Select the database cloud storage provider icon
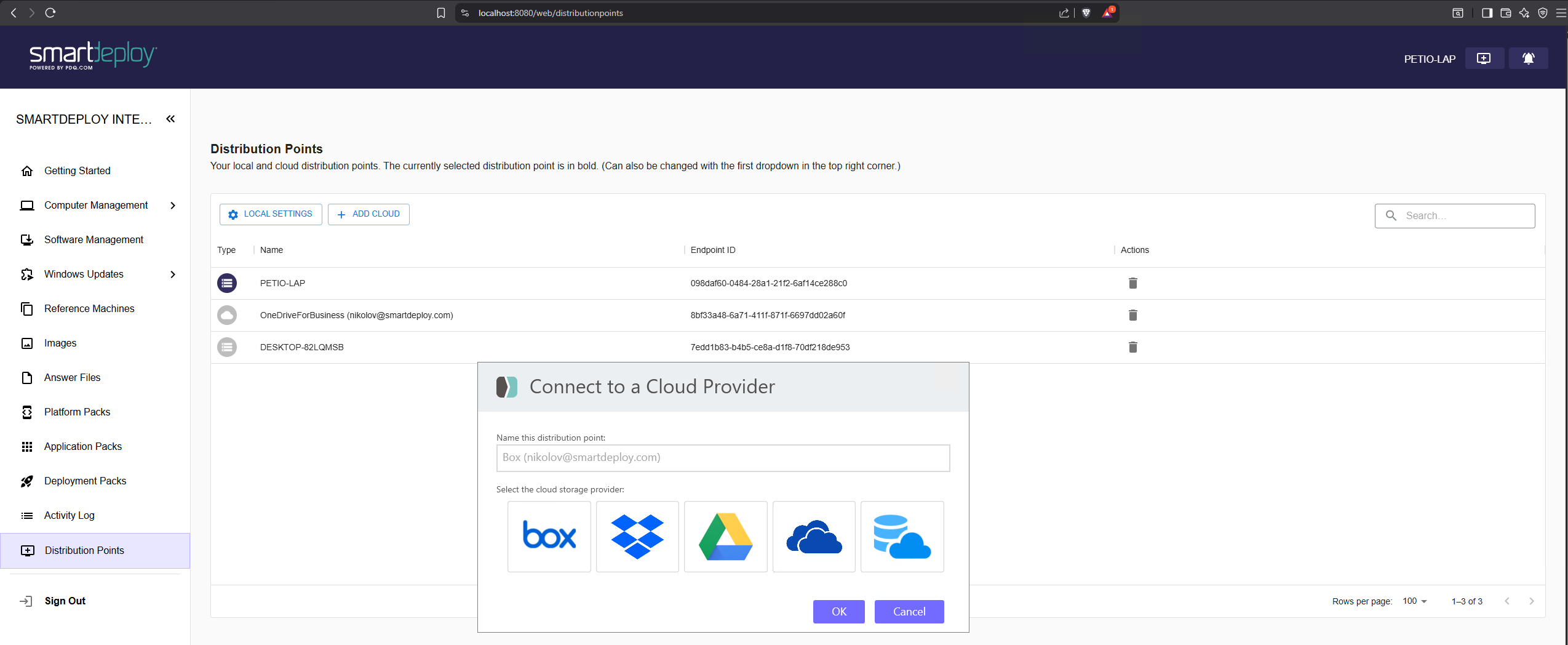 (902, 536)
